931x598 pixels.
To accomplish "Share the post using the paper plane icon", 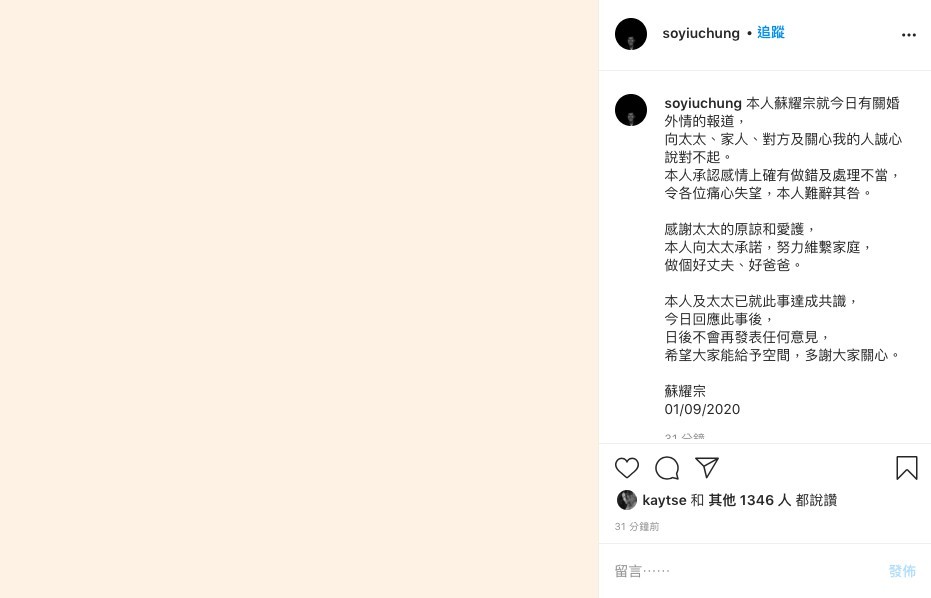I will 707,467.
